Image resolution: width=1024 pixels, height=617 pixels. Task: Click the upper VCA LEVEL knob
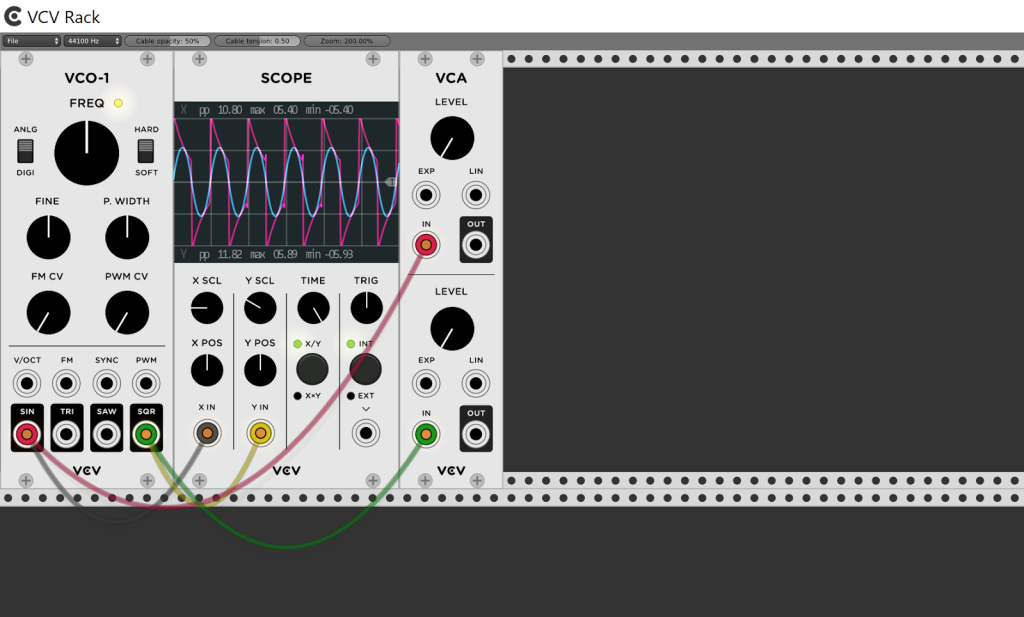pos(451,137)
